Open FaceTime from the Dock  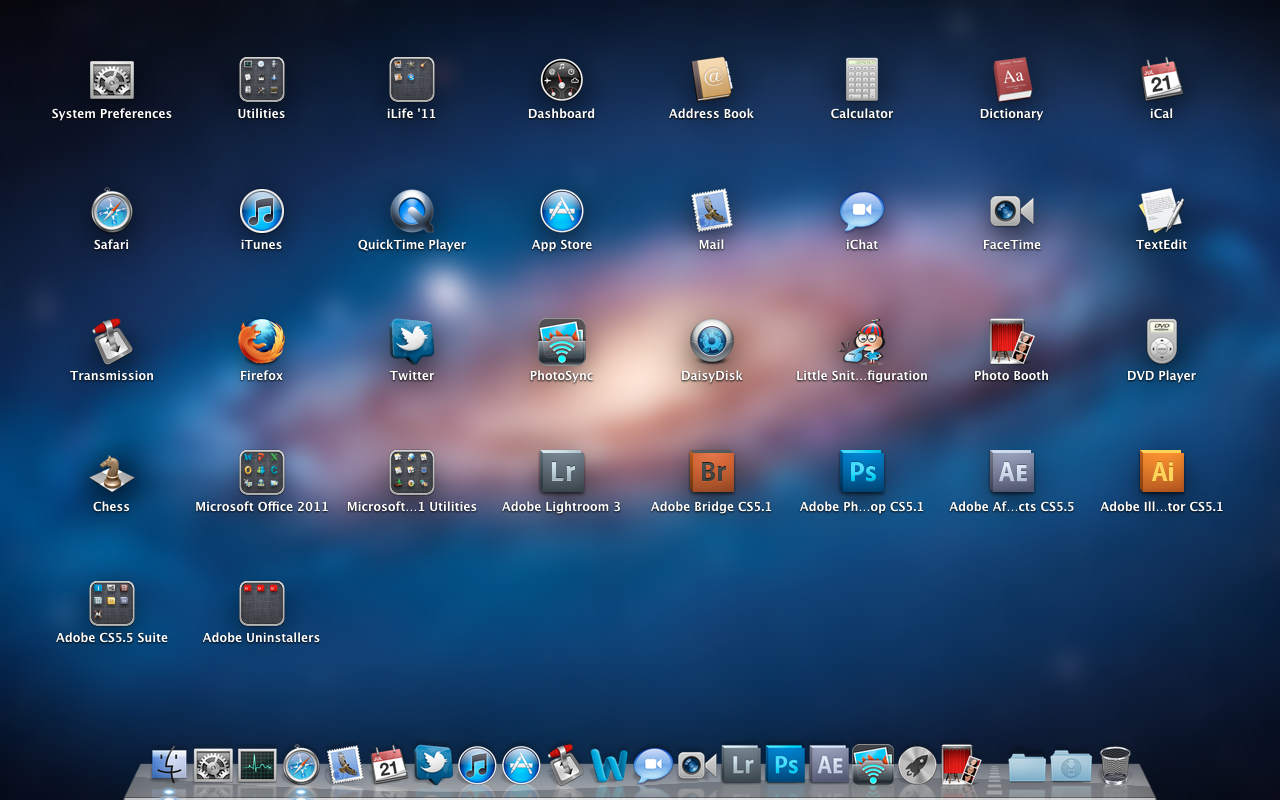click(x=697, y=766)
